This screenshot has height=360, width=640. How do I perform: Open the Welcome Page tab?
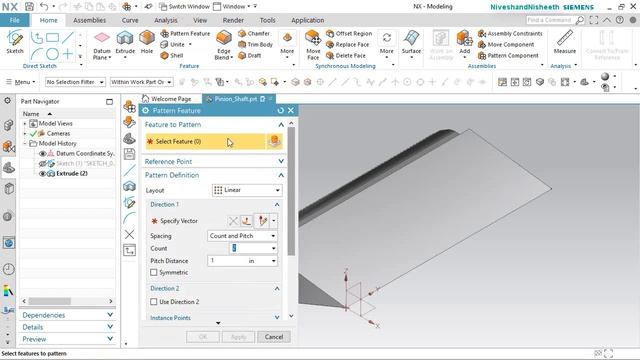167,99
